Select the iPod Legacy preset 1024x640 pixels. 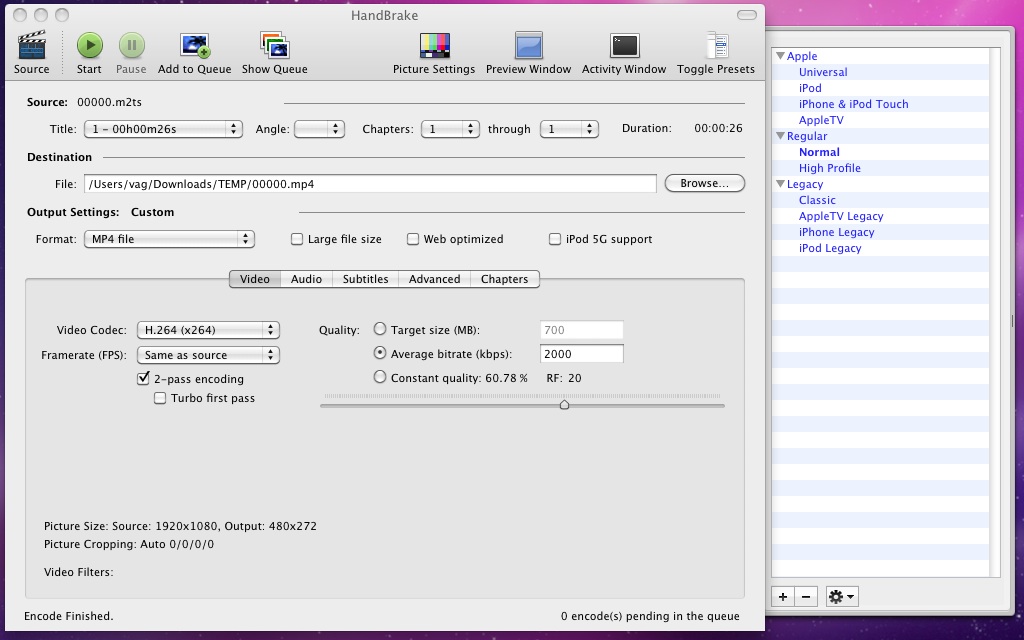point(830,248)
